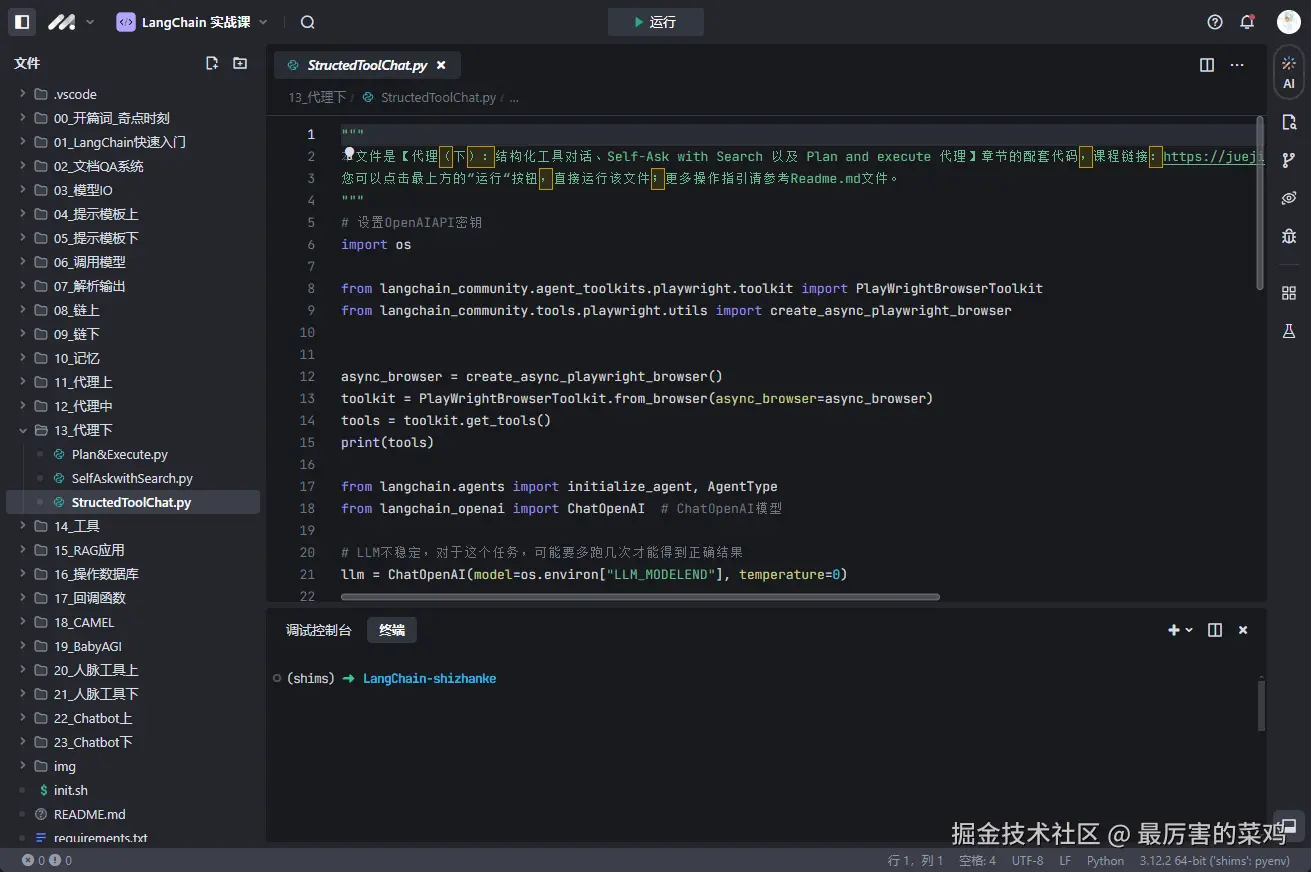Open the notifications bell icon

coord(1247,22)
